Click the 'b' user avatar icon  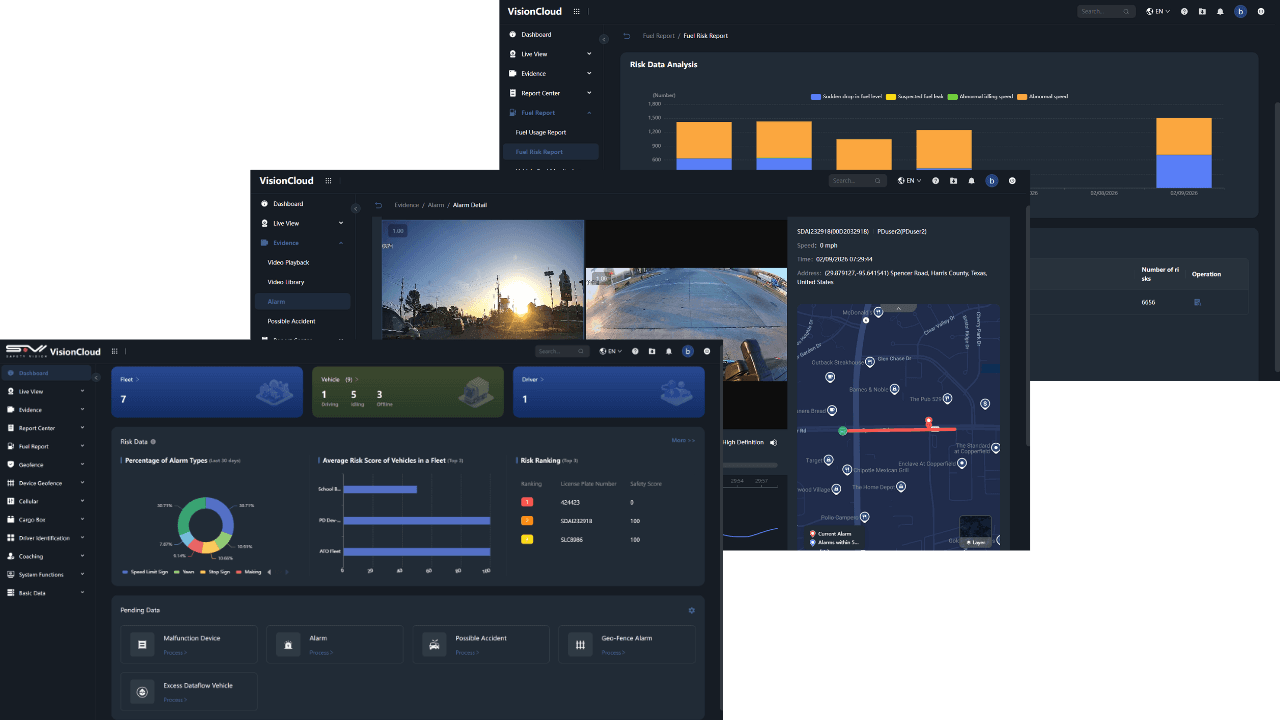click(x=687, y=351)
